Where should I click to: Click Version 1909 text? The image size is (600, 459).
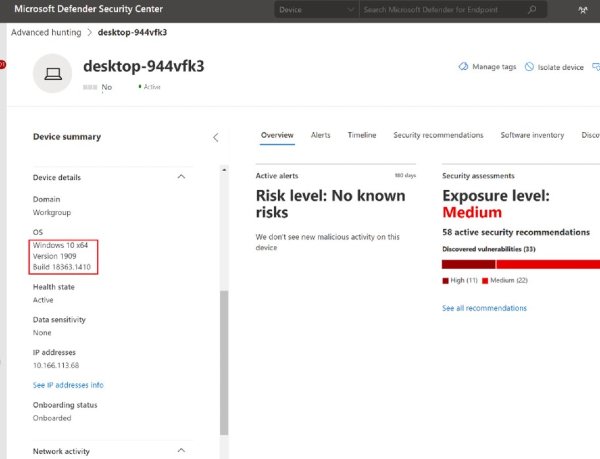(54, 256)
